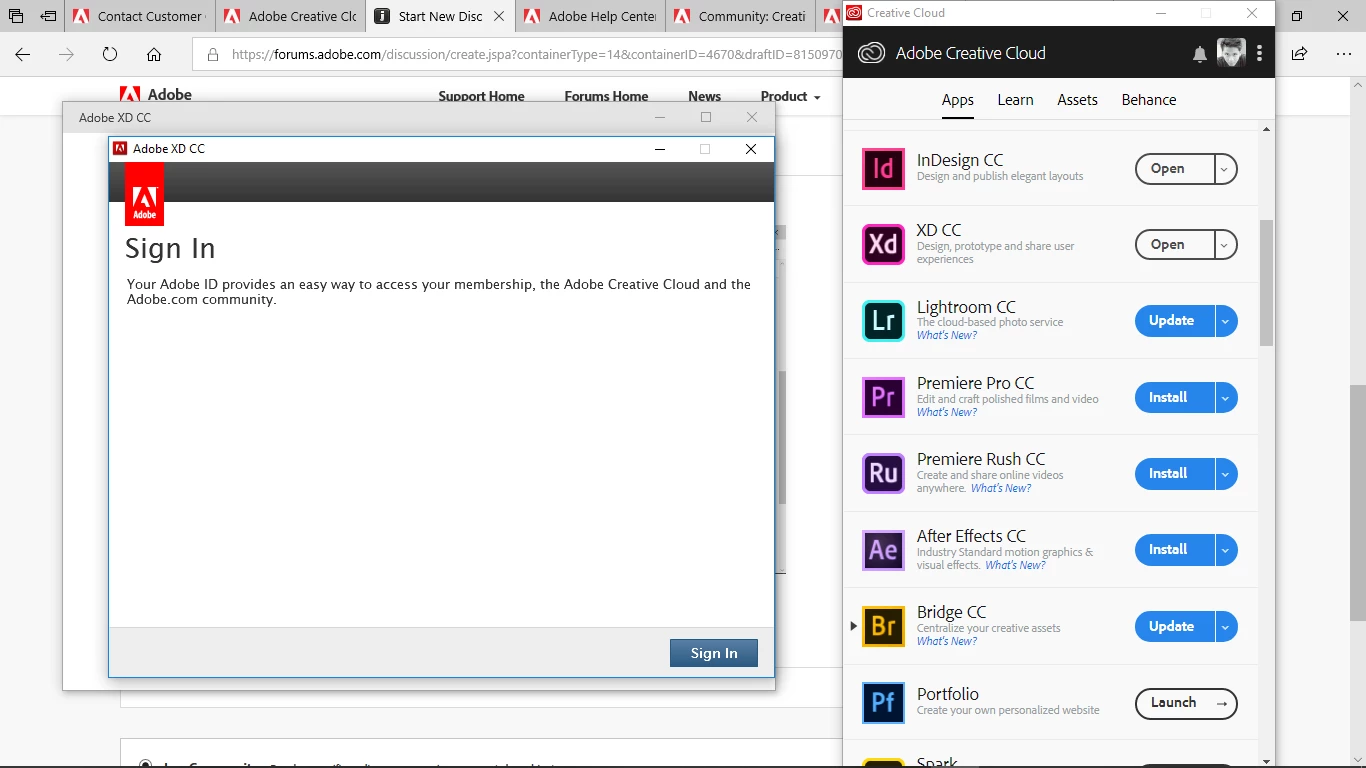Expand the After Effects Install dropdown arrow
Viewport: 1366px width, 768px height.
click(x=1225, y=550)
